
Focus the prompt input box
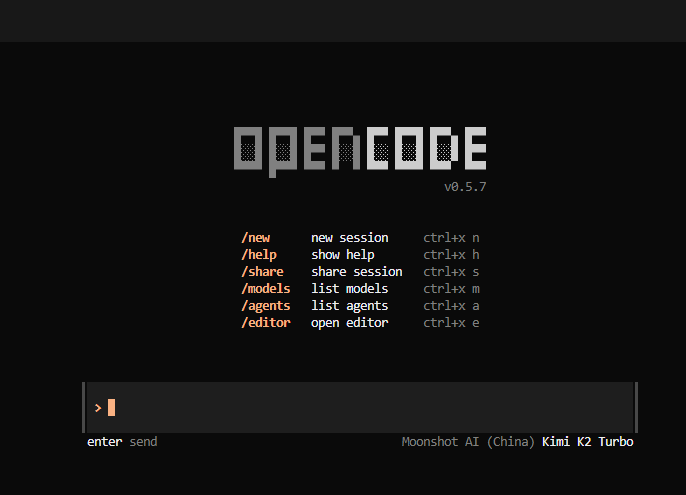(x=360, y=407)
